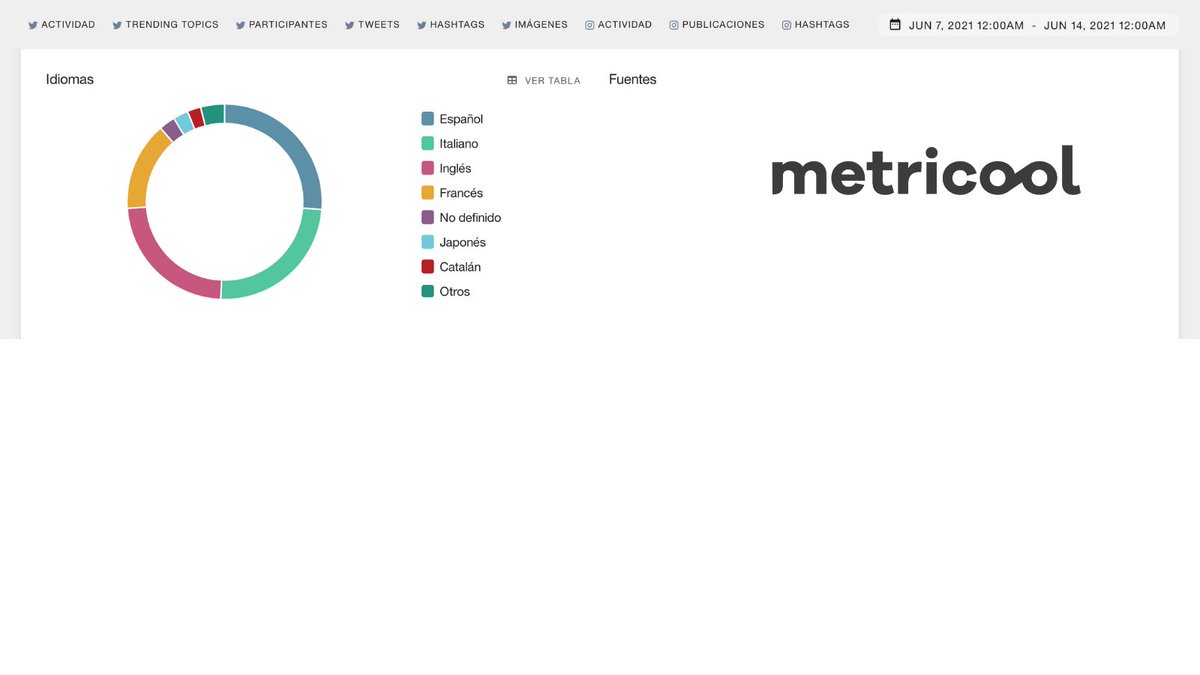The width and height of the screenshot is (1200, 675).
Task: Click the blue Español donut segment
Action: (295, 142)
